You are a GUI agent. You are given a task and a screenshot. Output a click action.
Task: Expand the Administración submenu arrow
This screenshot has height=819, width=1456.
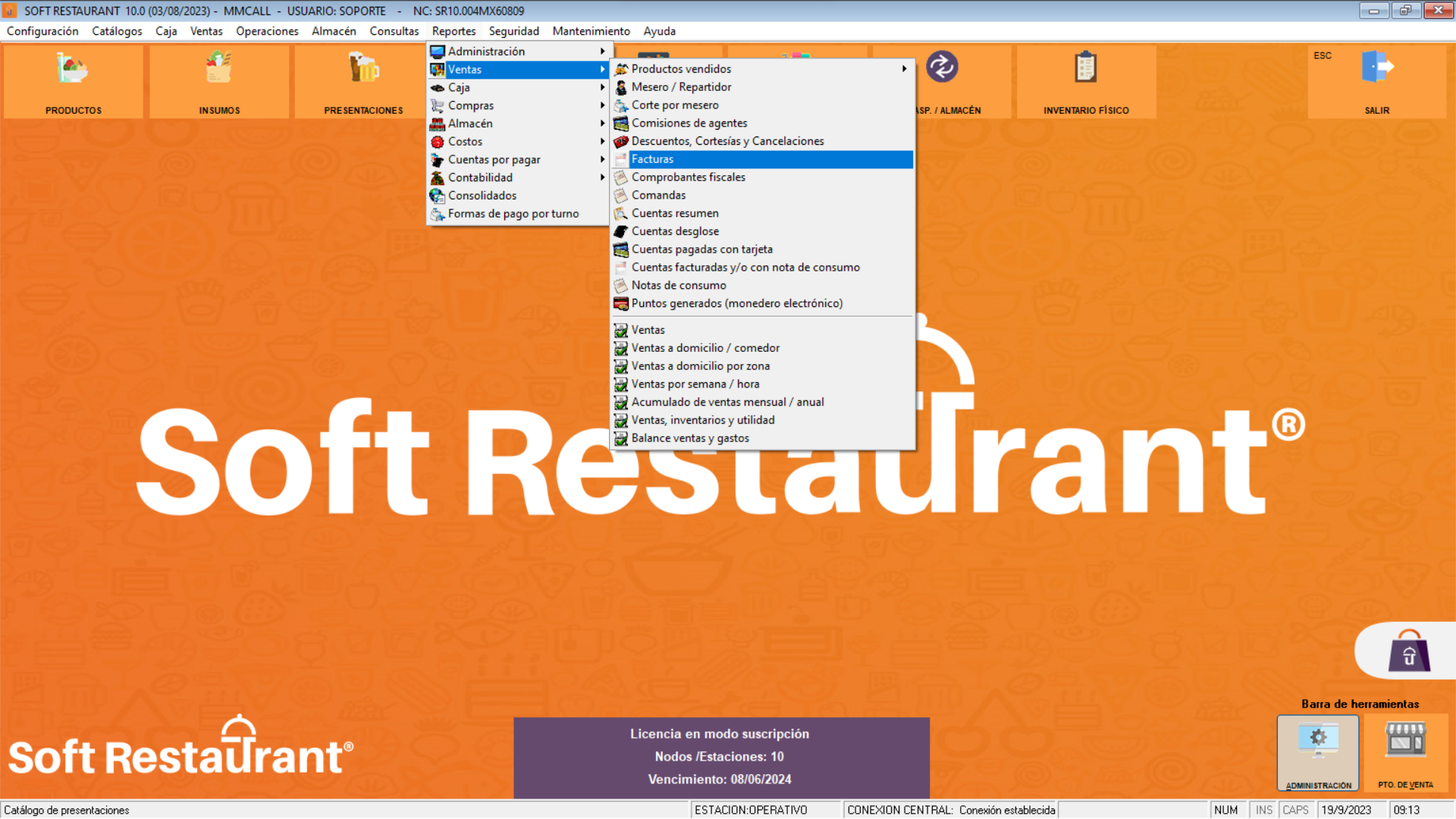tap(603, 52)
